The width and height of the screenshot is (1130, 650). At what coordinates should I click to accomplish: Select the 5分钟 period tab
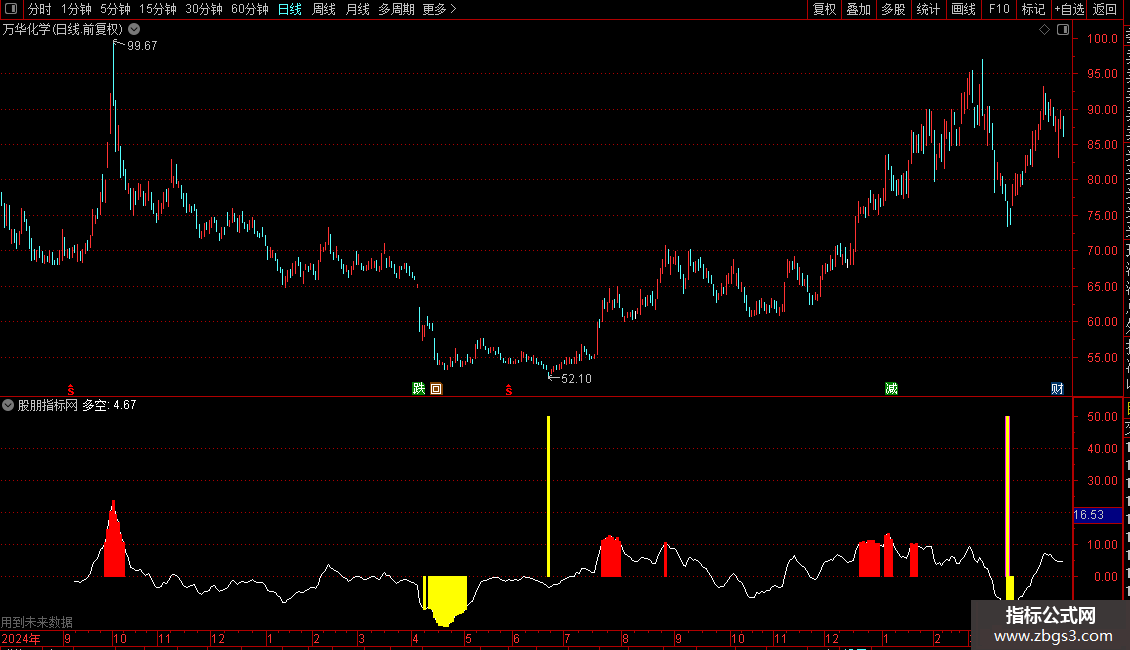click(115, 9)
